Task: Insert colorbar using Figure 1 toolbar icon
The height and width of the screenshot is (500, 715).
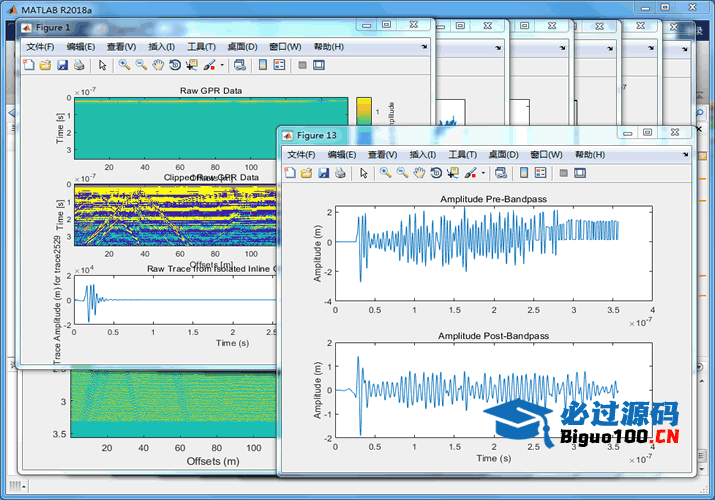Action: (263, 65)
